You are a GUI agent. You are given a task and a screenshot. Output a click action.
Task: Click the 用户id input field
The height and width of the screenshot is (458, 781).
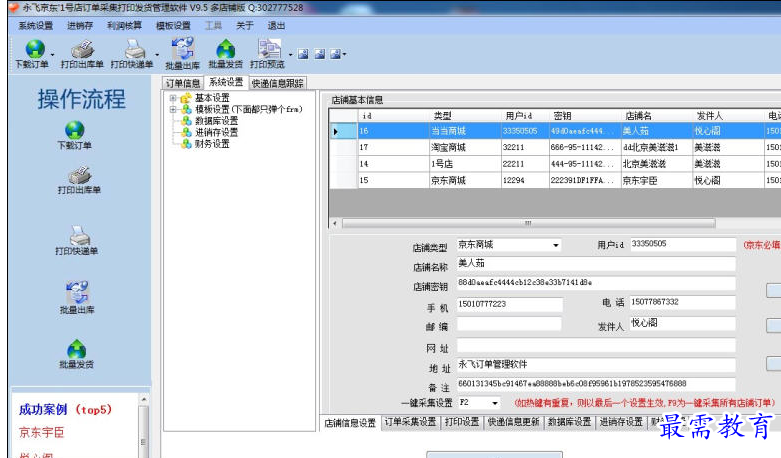(682, 244)
